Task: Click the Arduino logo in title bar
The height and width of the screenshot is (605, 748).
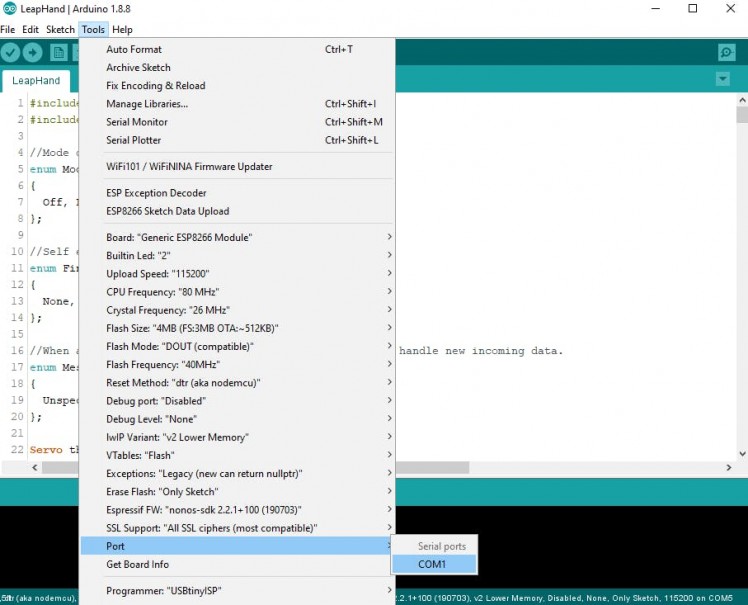Action: pos(10,9)
